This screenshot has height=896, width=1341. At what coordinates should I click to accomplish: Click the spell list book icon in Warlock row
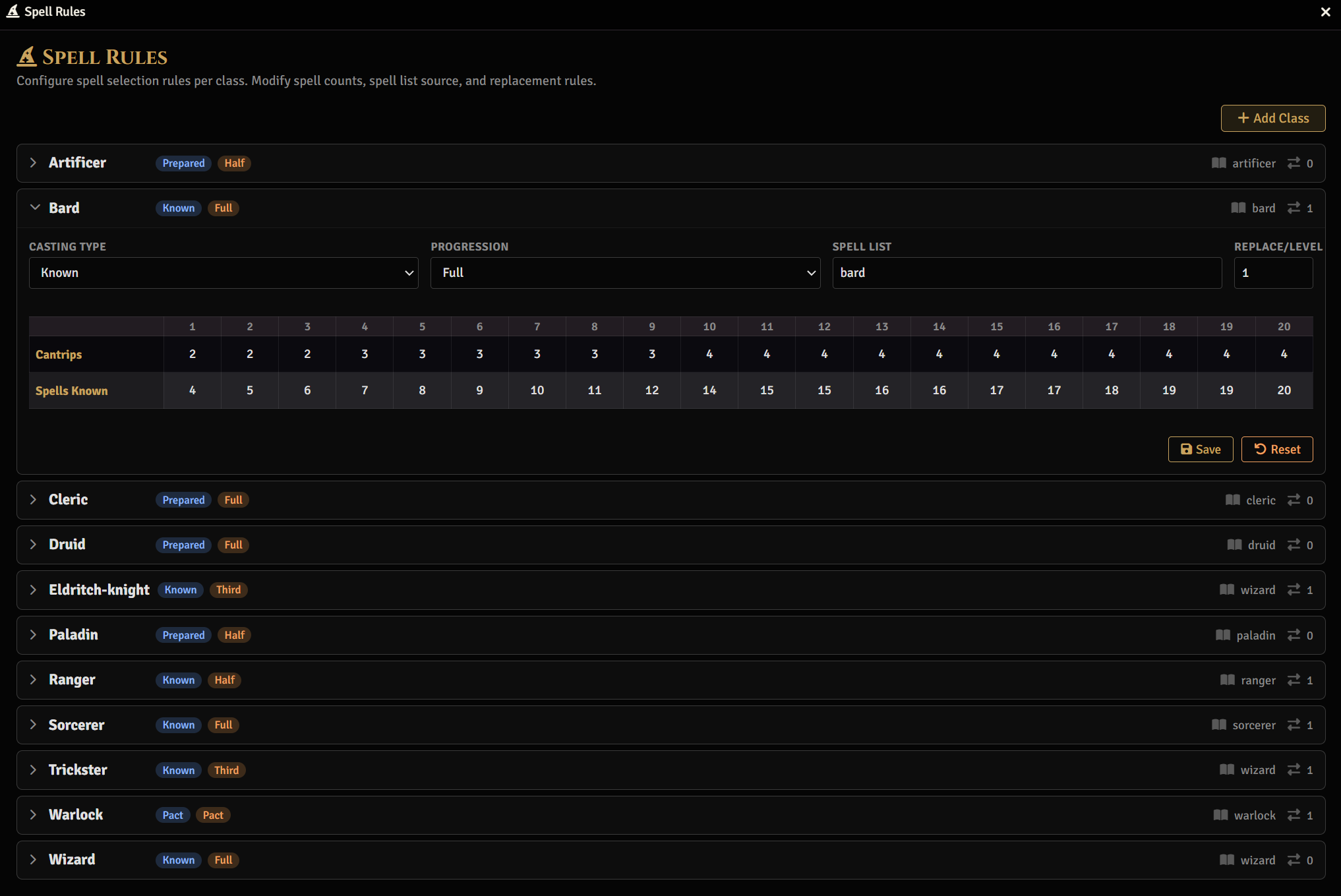1220,815
